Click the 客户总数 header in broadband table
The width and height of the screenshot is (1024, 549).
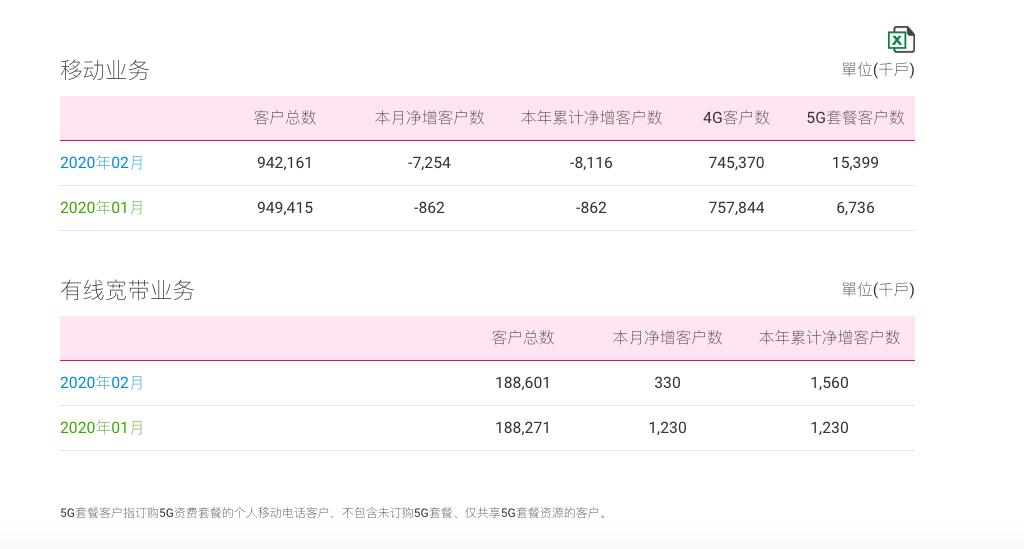click(522, 337)
